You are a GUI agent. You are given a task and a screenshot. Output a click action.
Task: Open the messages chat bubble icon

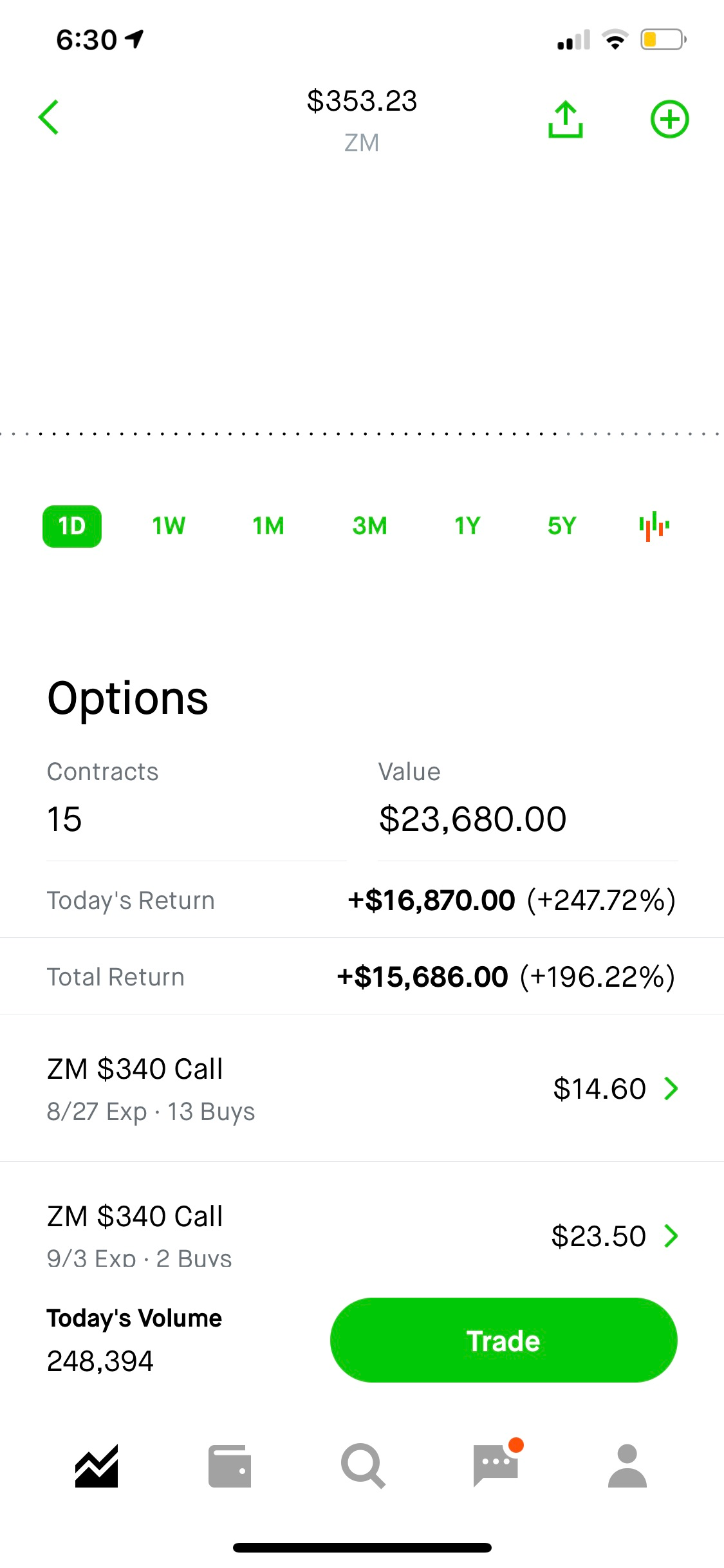(496, 1466)
